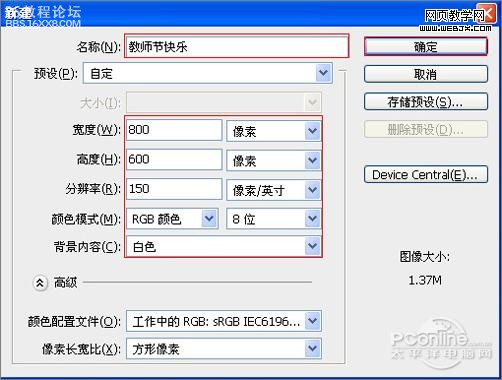Open the 分辨率 unit dropdown 像素/英寸
Screen dimensions: 502x380
(274, 190)
